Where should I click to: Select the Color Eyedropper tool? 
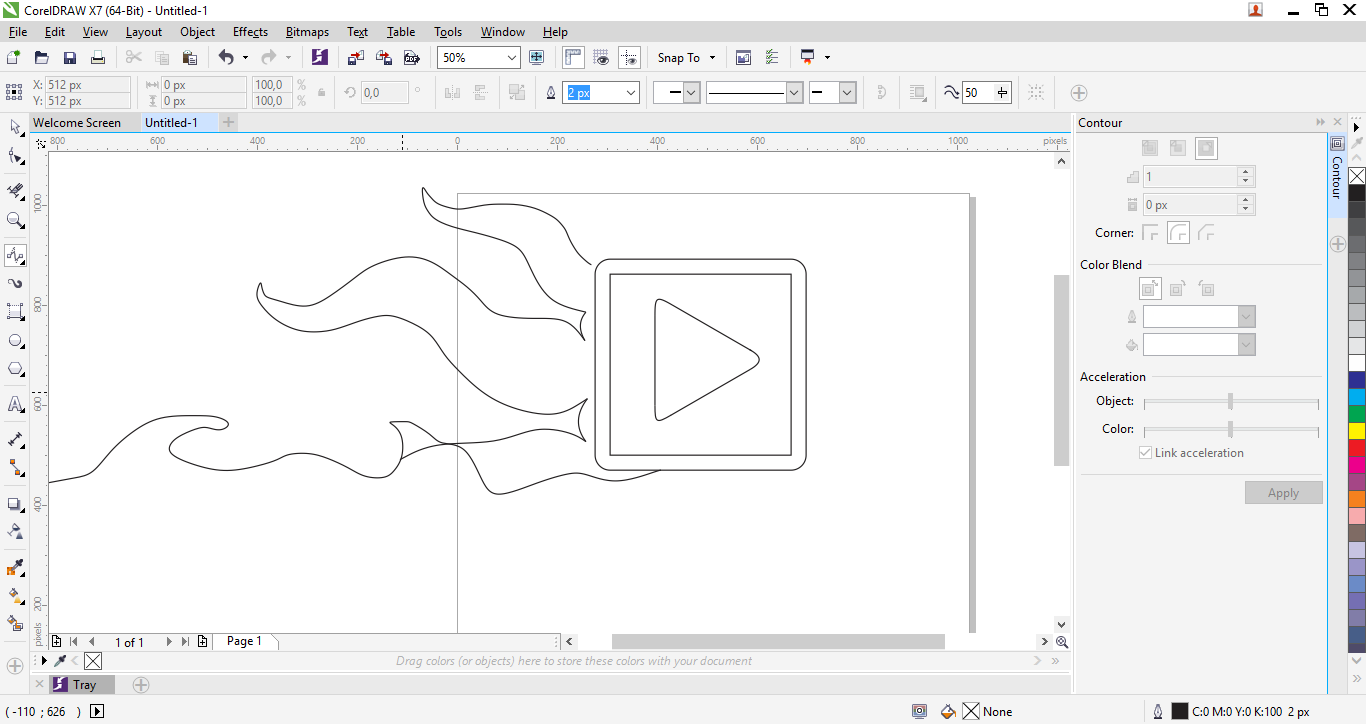coord(15,568)
